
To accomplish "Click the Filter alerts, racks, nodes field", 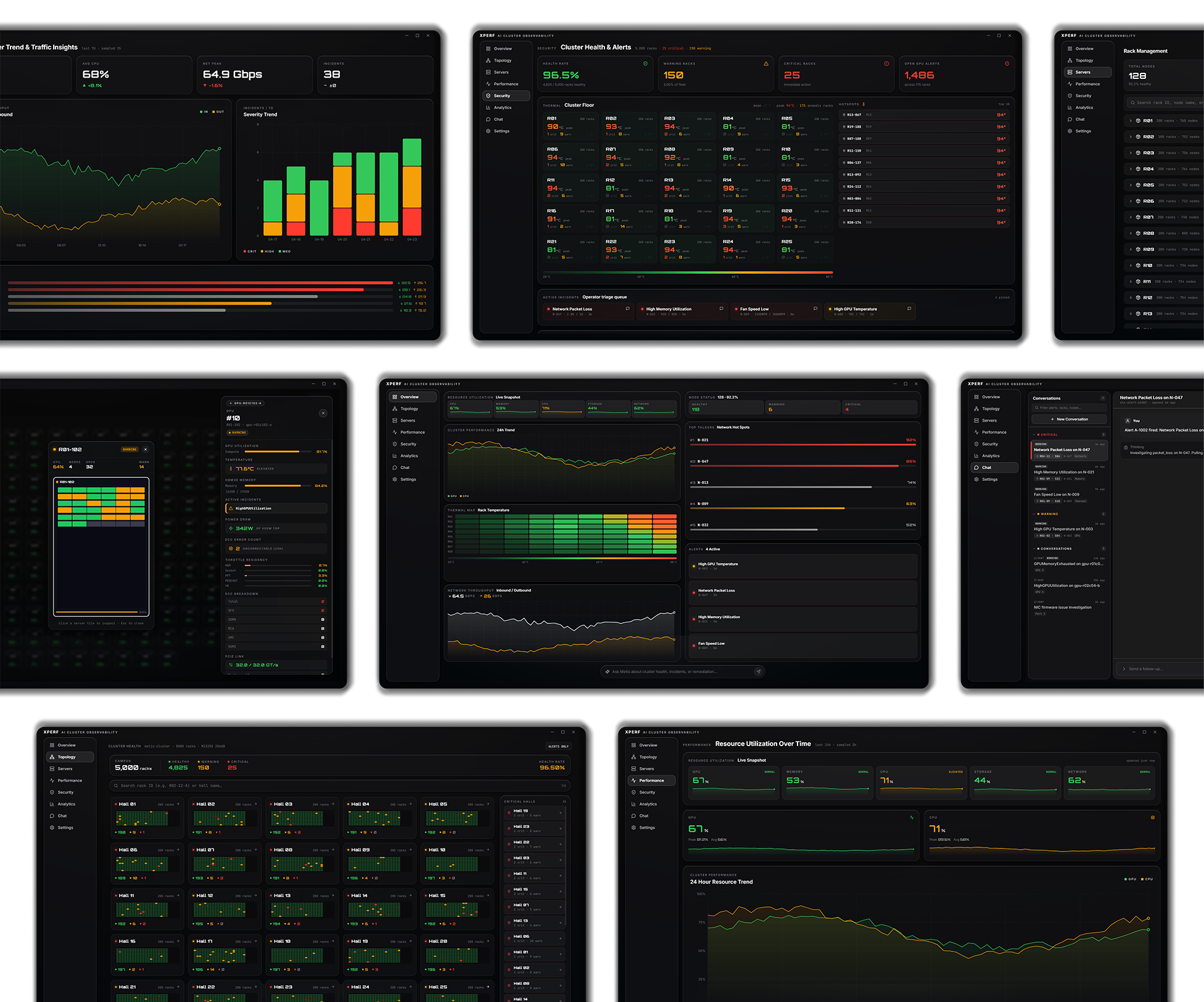I will pos(1070,408).
